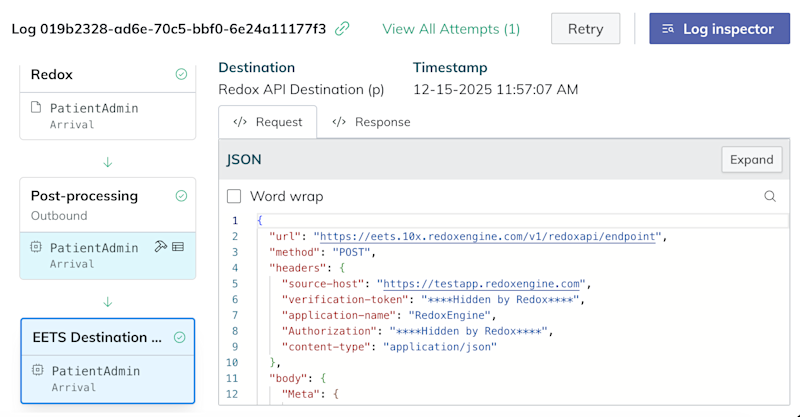Select PatientAdmin Arrival under Redox stage
This screenshot has width=800, height=417.
coord(108,116)
